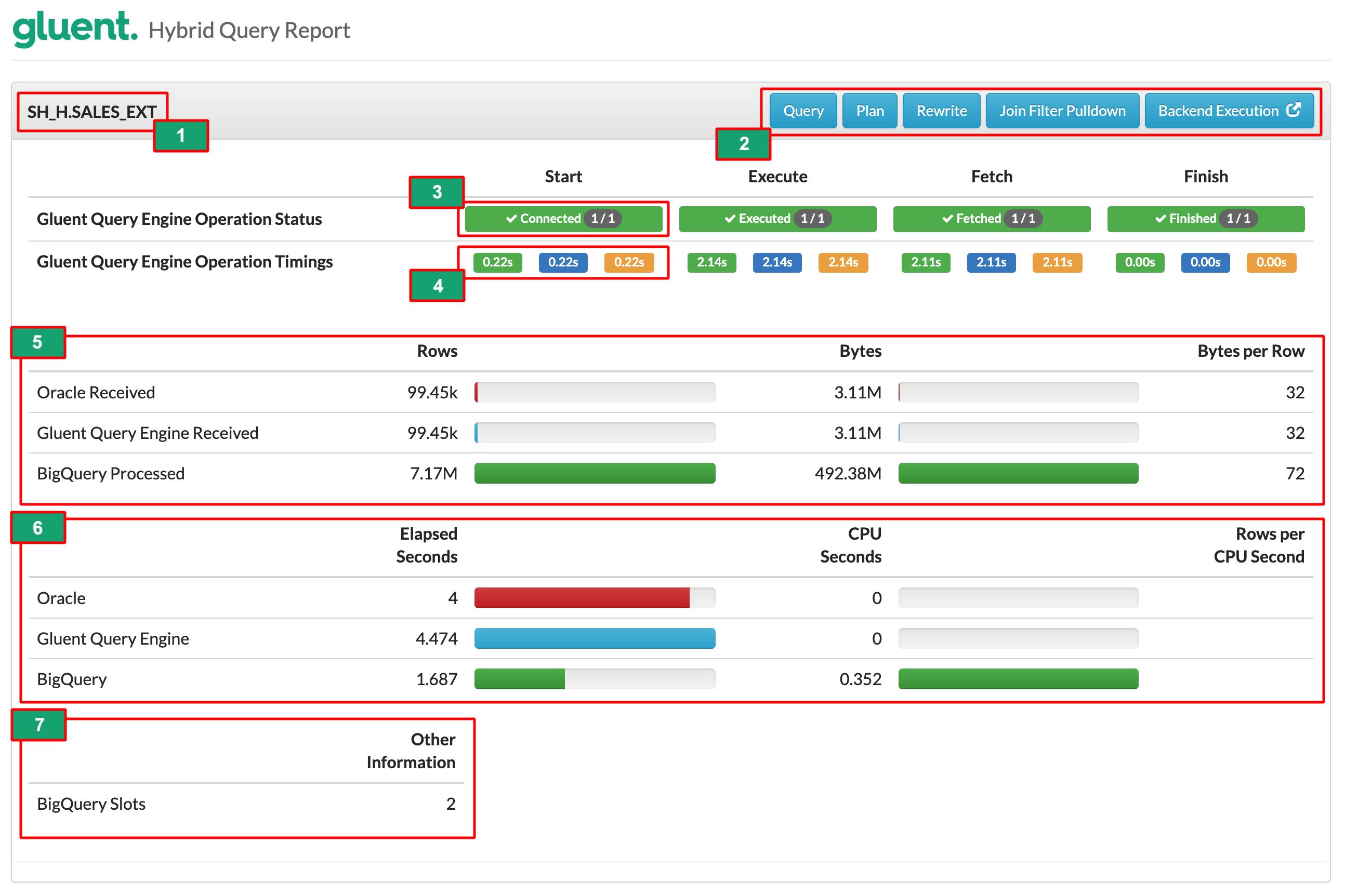This screenshot has height=896, width=1345.
Task: Click the Connected 1/1 status badge
Action: pos(563,219)
